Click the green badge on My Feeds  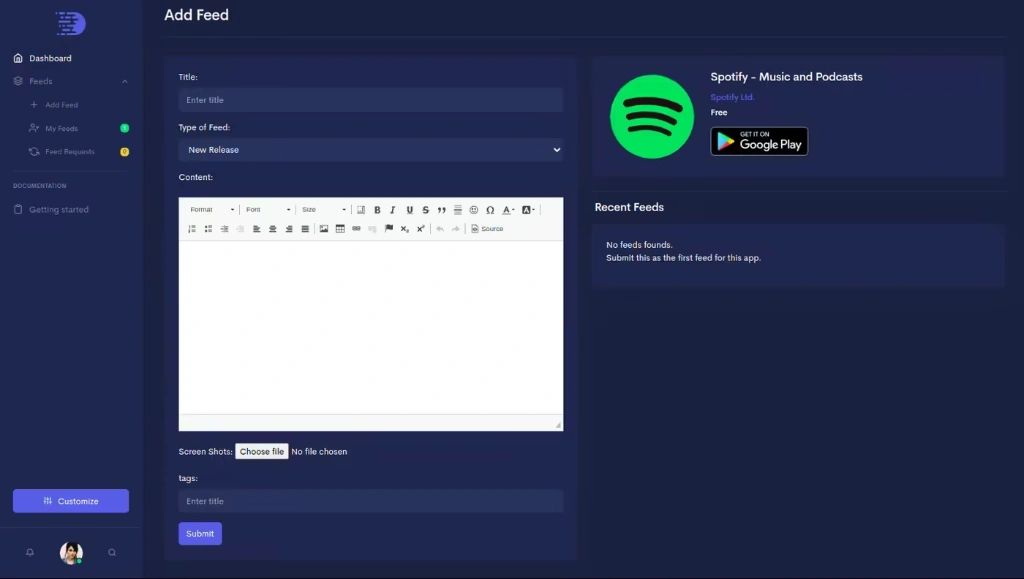(x=125, y=128)
